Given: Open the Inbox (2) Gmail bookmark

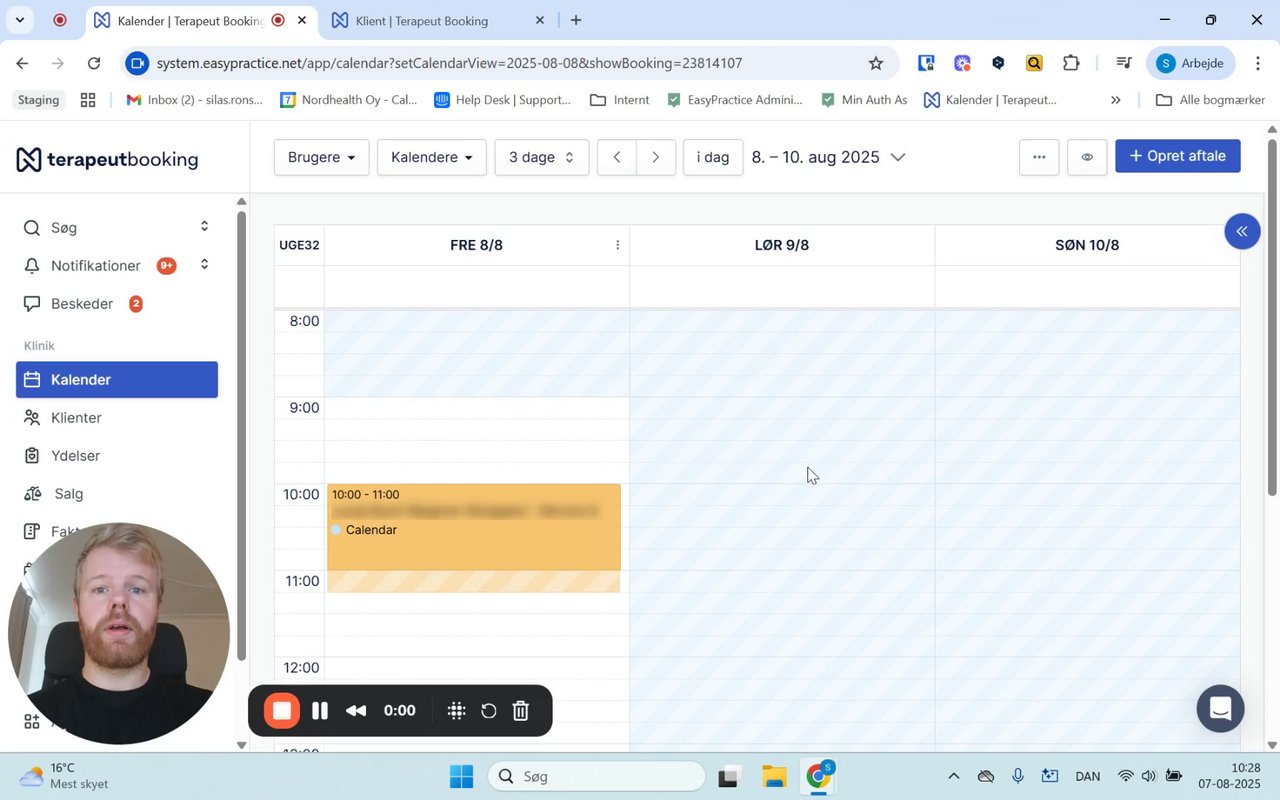Looking at the screenshot, I should click(x=194, y=100).
